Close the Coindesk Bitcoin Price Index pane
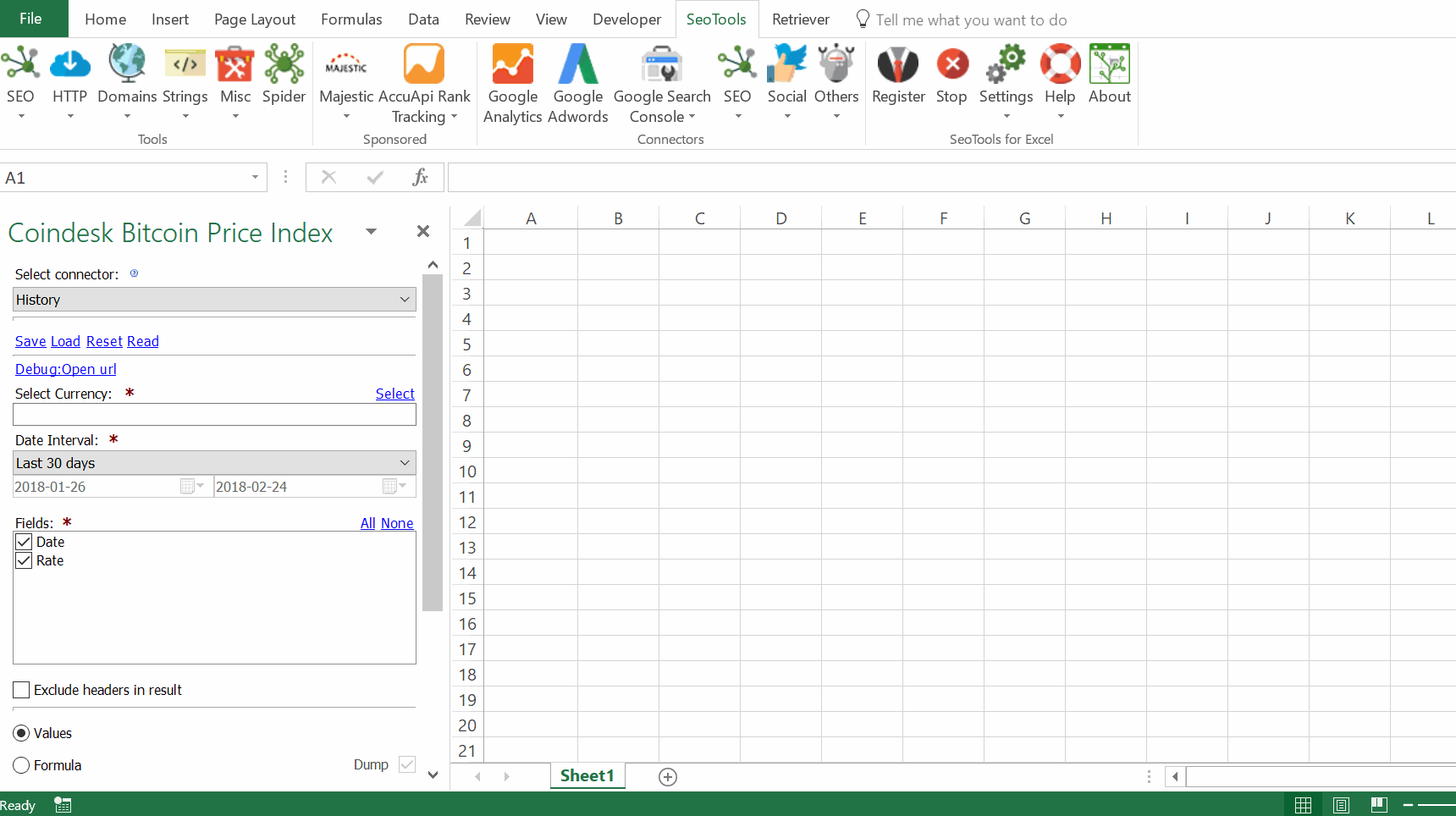The width and height of the screenshot is (1456, 816). point(423,231)
